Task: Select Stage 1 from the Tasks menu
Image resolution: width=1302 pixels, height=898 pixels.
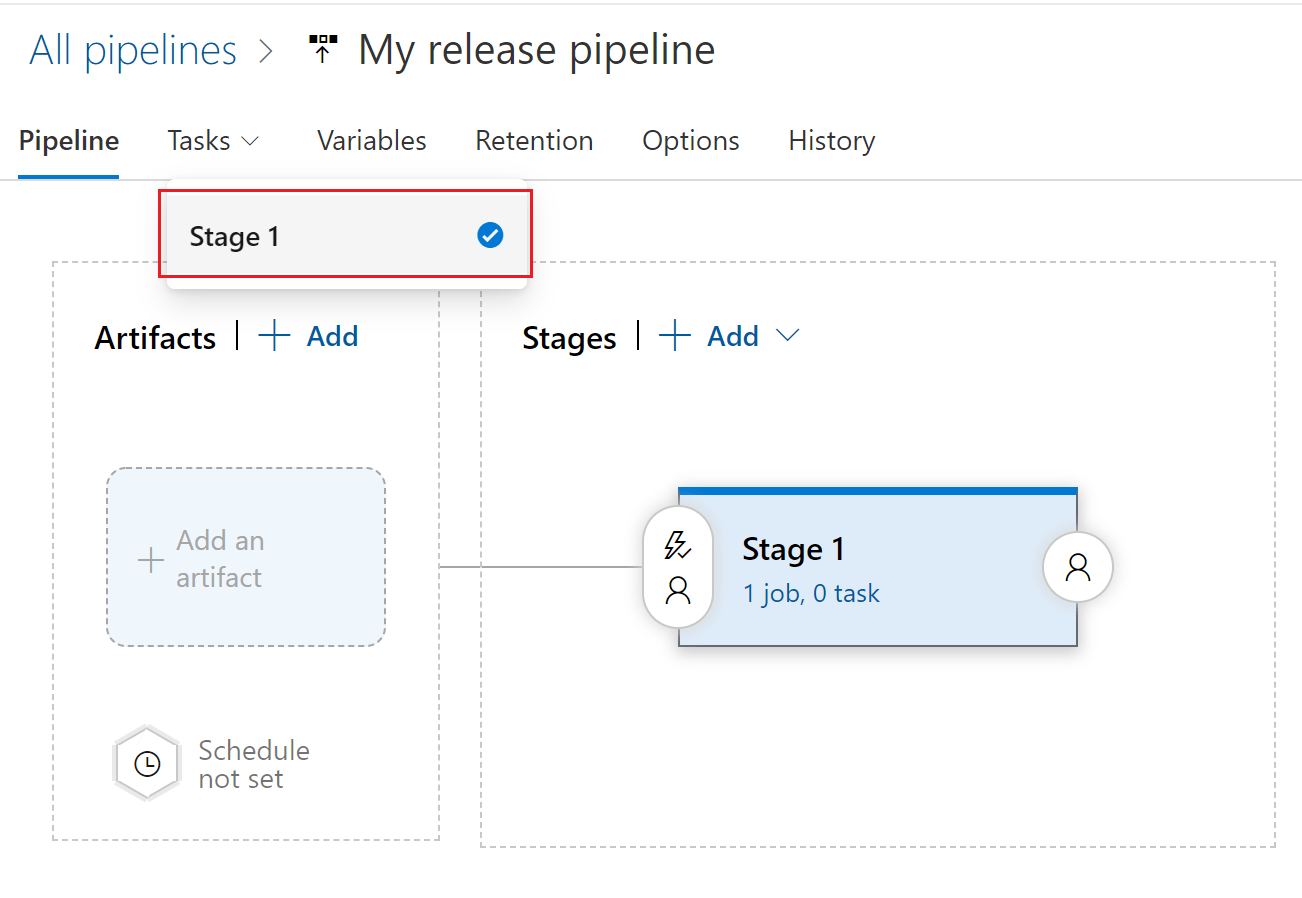Action: pyautogui.click(x=235, y=236)
